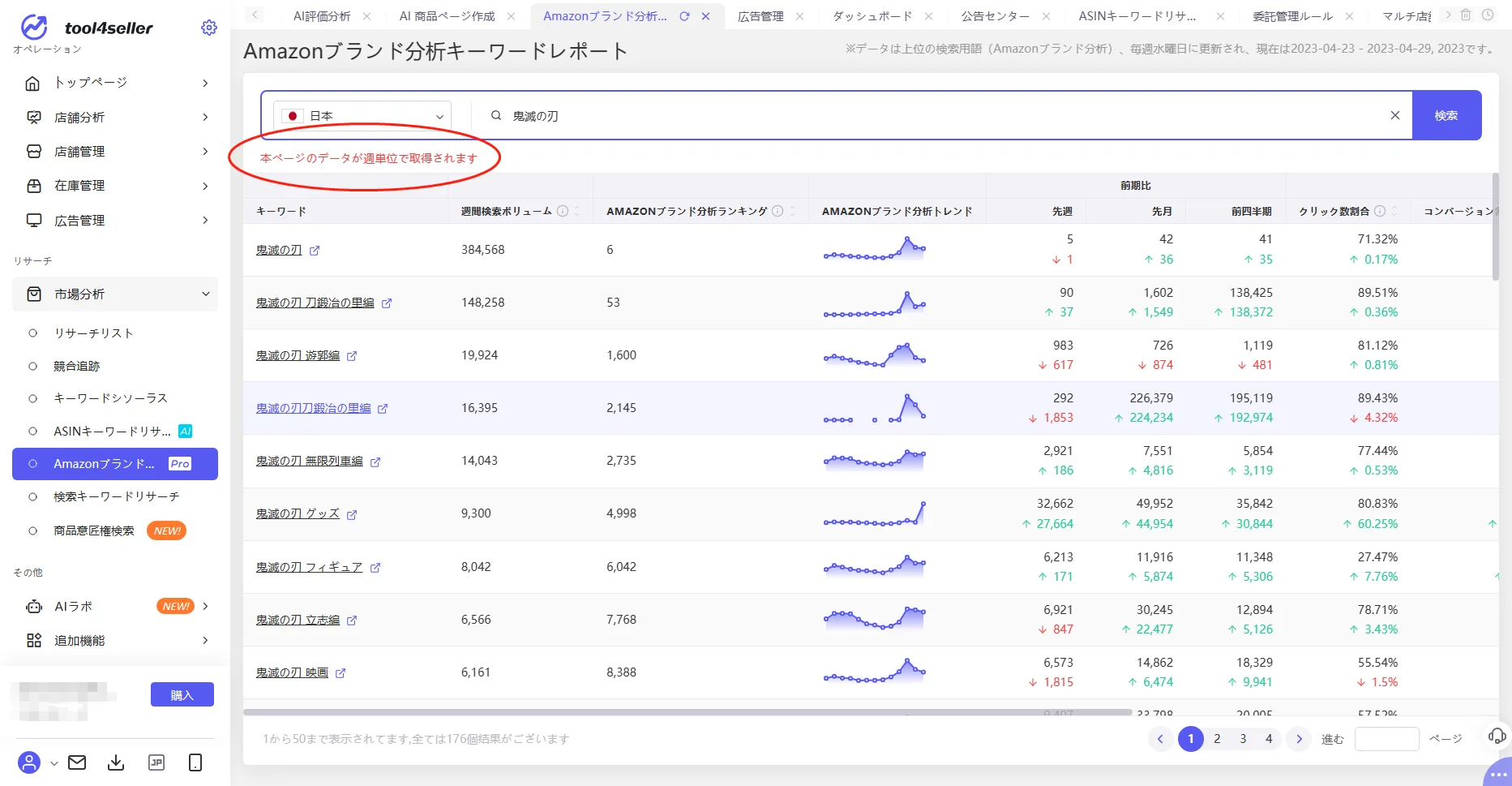Open settings gear next to tool4seller logo
This screenshot has height=786, width=1512.
[x=209, y=28]
